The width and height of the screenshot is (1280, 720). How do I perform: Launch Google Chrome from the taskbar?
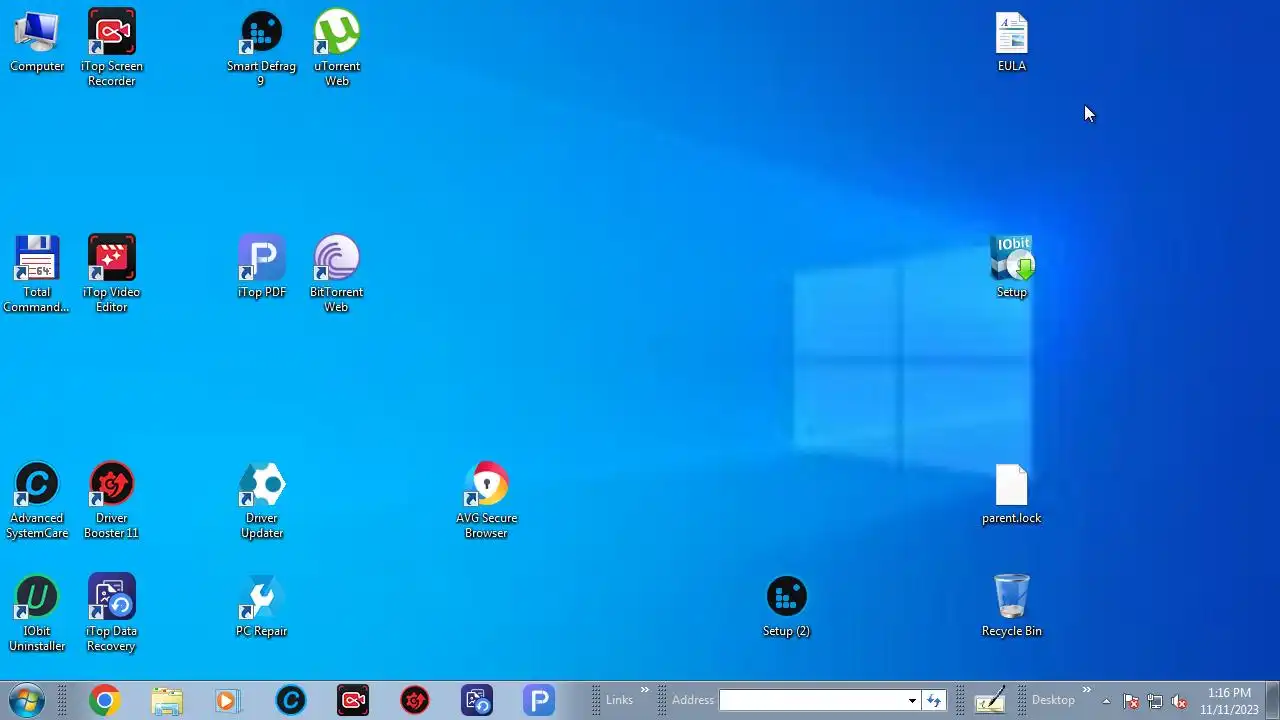point(105,700)
